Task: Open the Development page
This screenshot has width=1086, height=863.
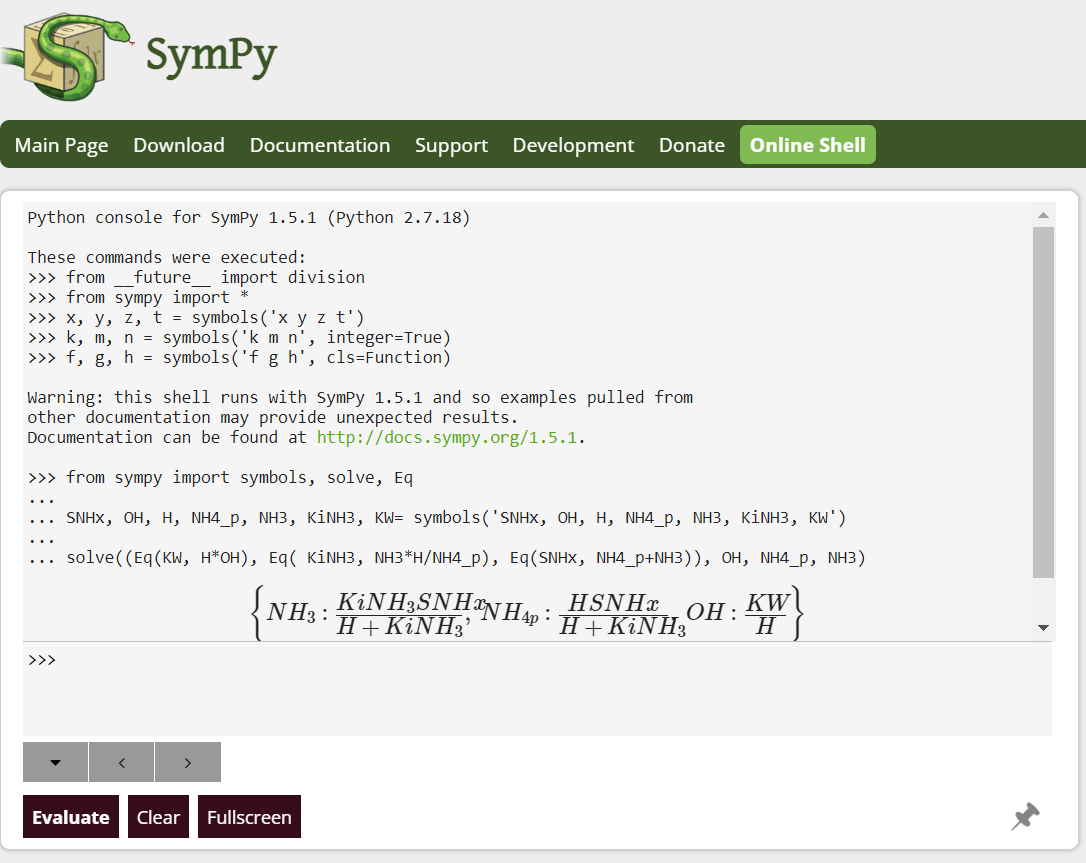Action: 573,145
